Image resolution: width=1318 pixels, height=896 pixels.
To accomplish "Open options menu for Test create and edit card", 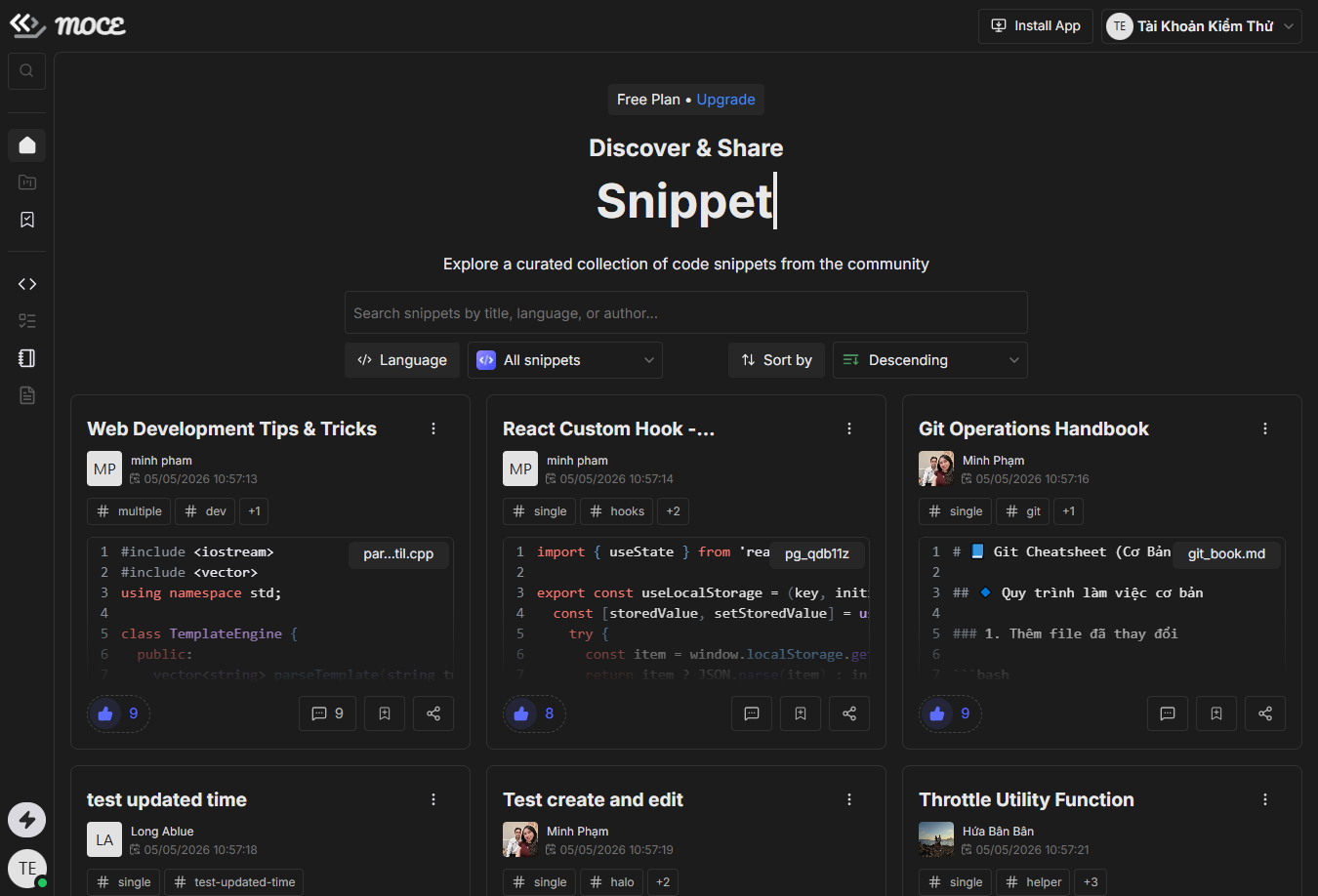I will pyautogui.click(x=849, y=799).
